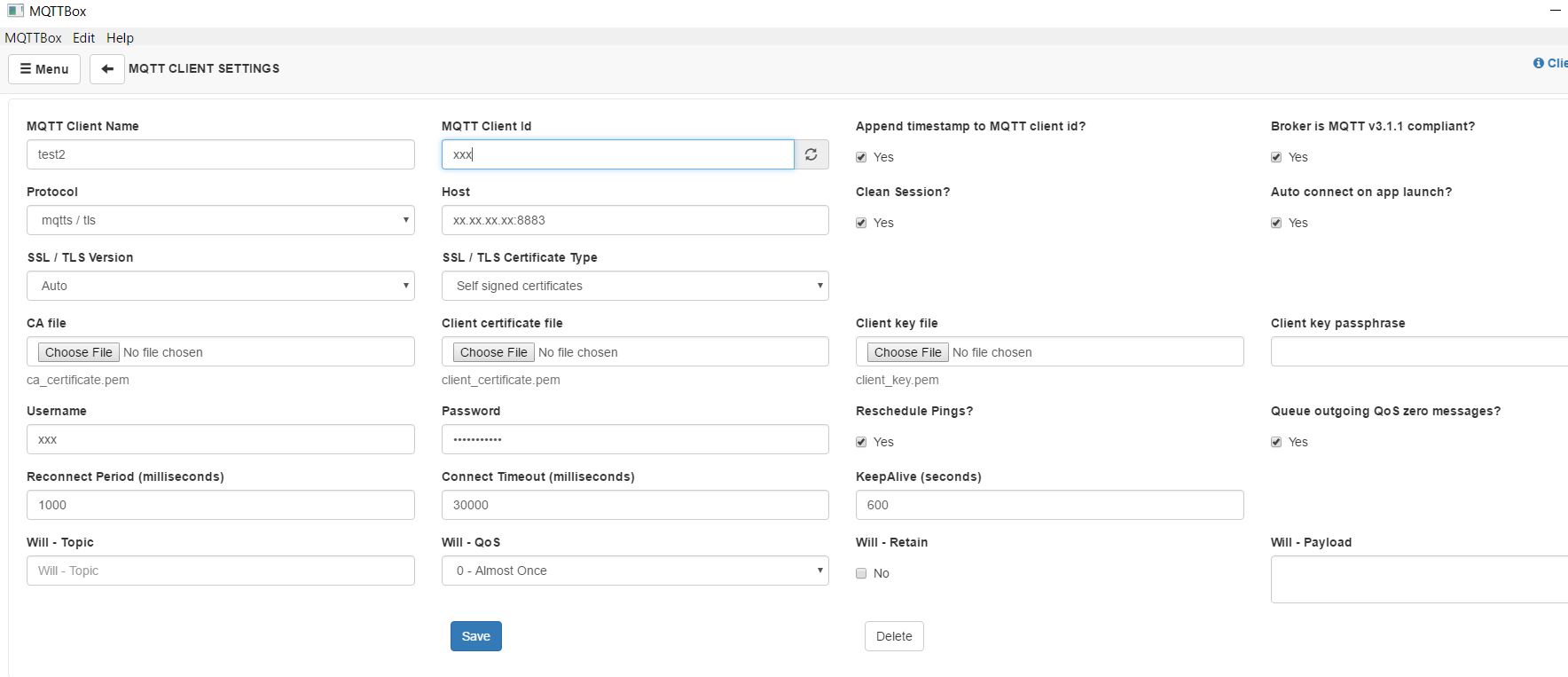The image size is (1568, 677).
Task: Click the ca_certificate.pem text
Action: (78, 380)
